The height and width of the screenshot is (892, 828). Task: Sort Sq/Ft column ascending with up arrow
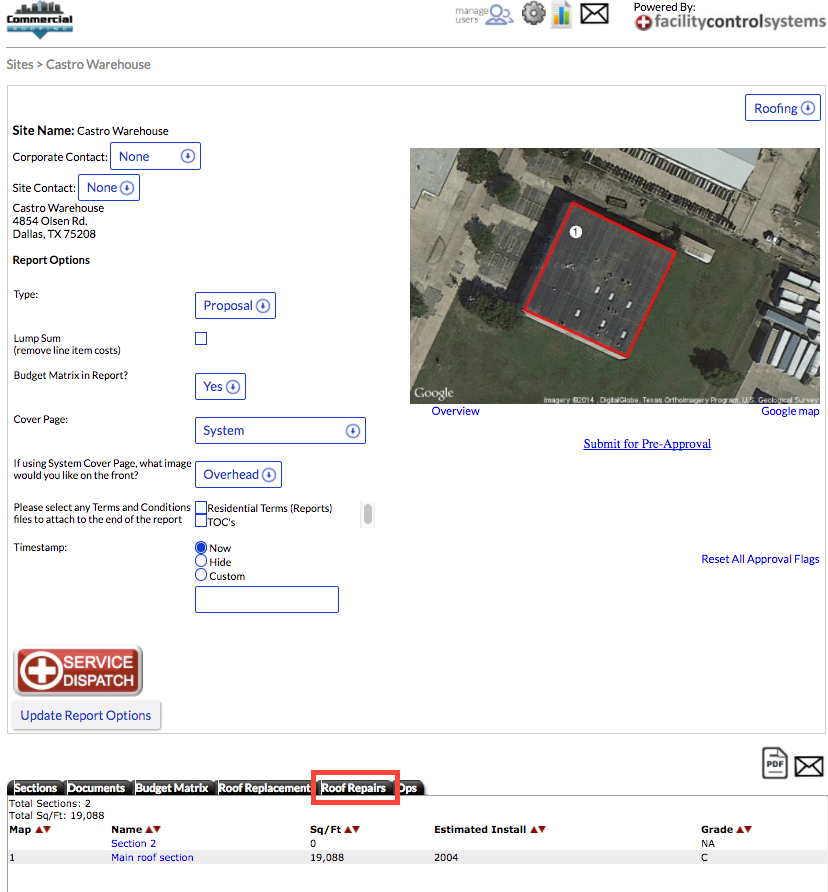[348, 829]
